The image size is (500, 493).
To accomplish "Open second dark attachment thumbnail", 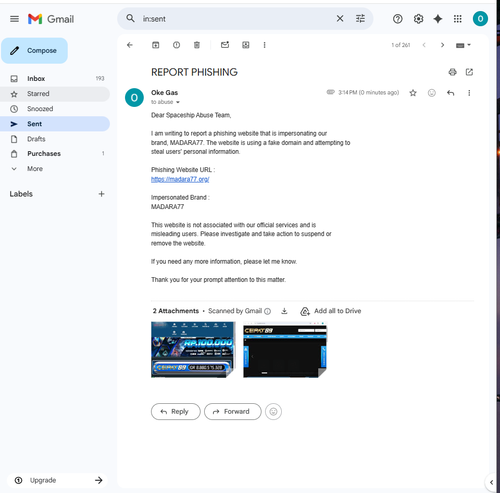I will [x=285, y=349].
